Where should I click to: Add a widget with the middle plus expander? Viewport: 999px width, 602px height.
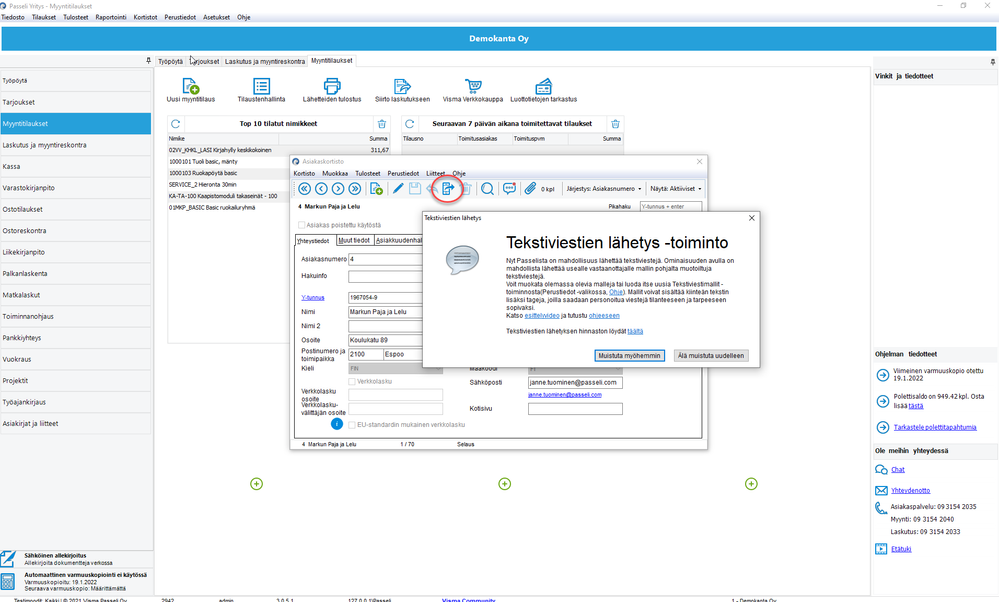click(x=505, y=484)
